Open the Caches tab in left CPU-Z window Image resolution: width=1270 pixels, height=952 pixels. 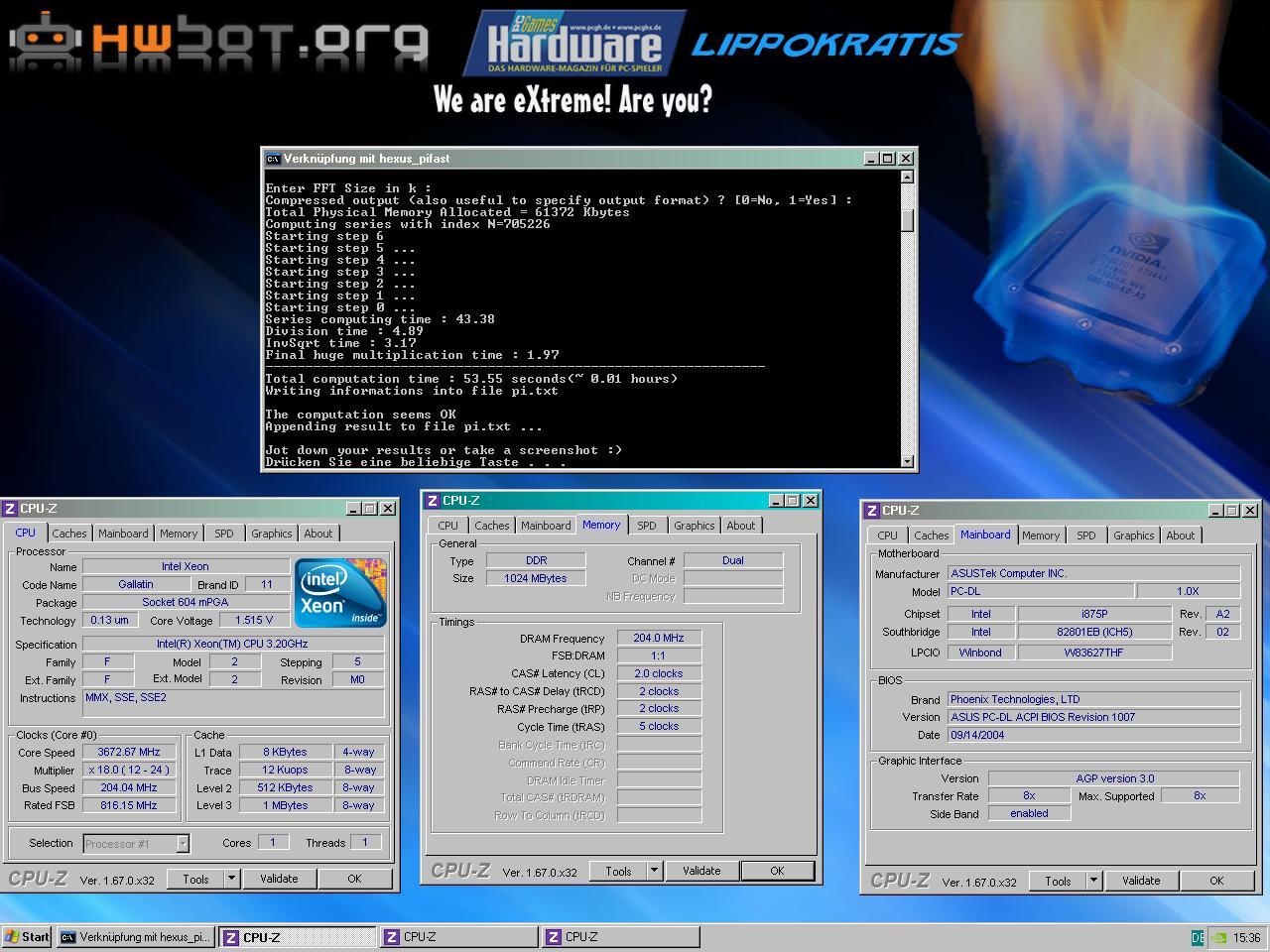pos(69,534)
